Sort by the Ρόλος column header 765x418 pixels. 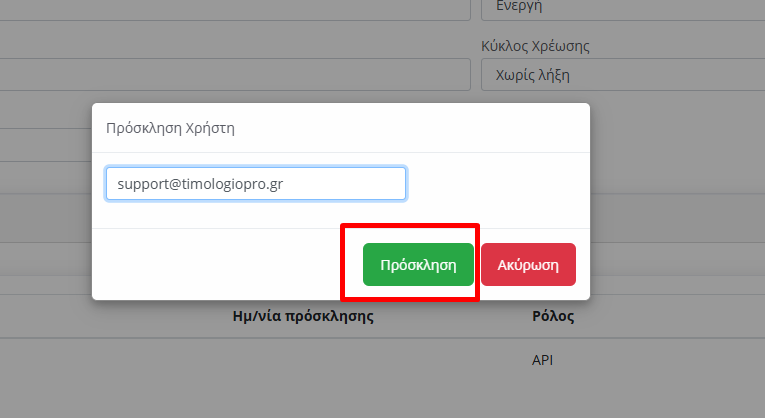553,316
